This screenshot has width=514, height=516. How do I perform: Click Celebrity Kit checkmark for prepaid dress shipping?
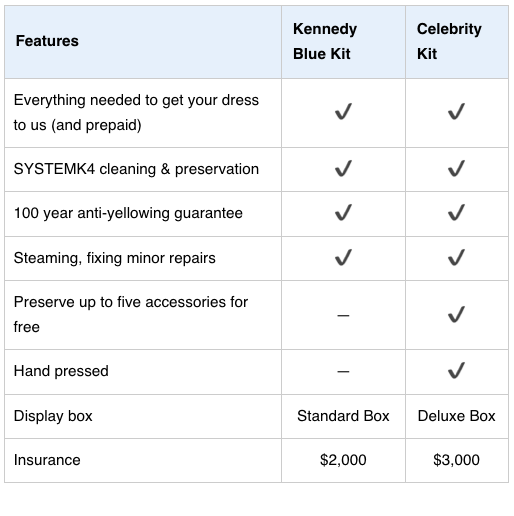point(456,112)
